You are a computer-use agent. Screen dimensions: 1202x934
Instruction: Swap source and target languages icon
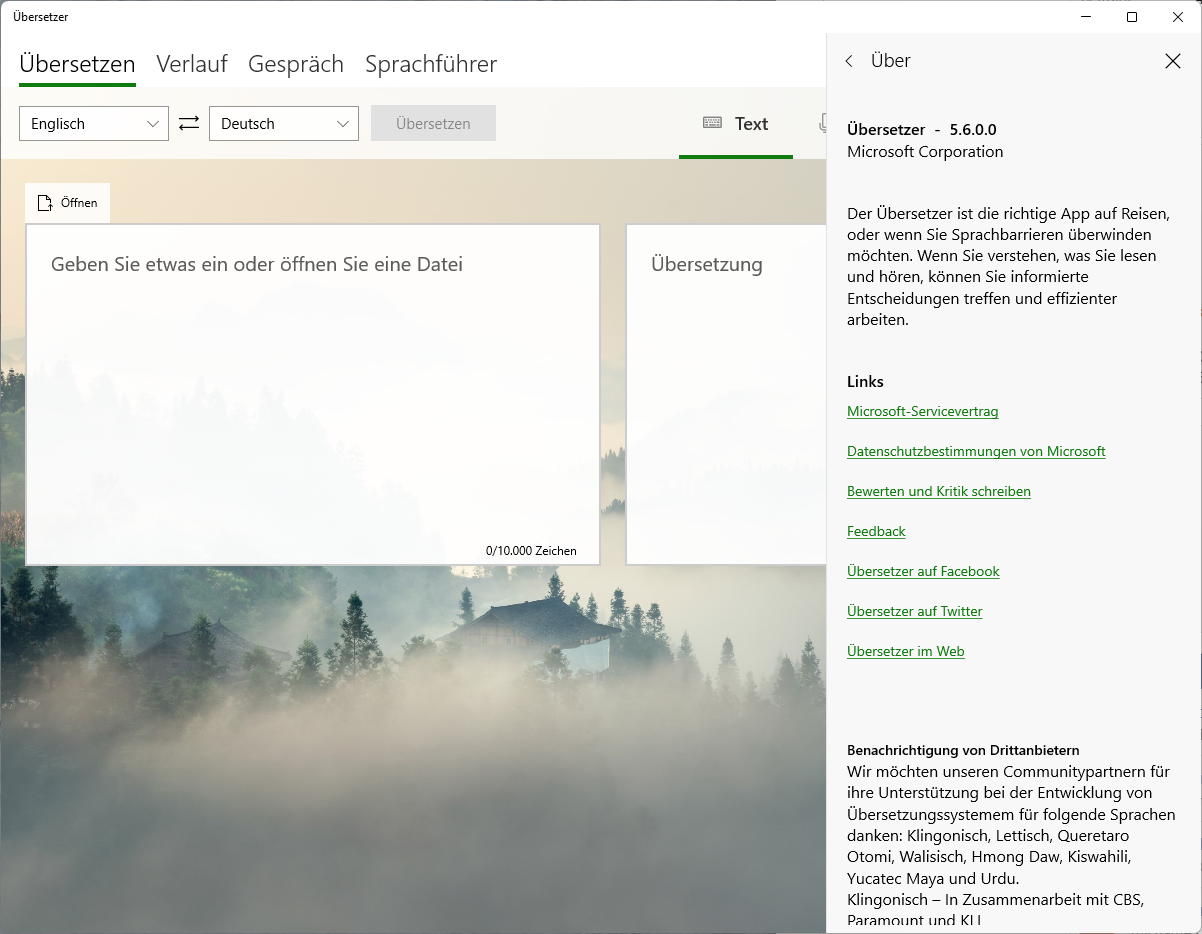(189, 123)
